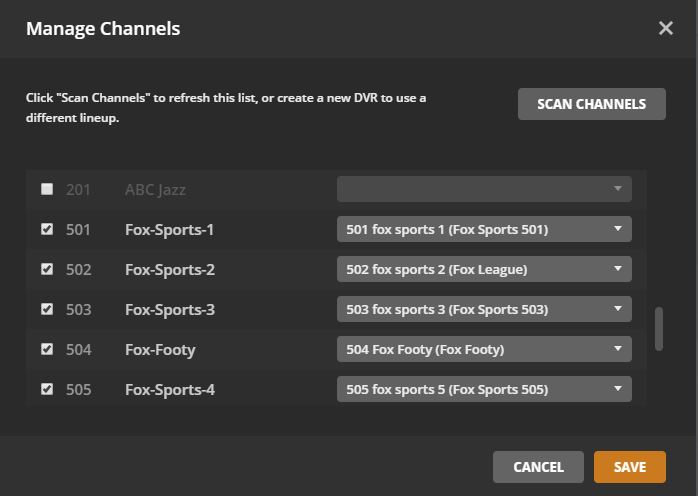This screenshot has height=496, width=698.
Task: Toggle the 505 Fox-Sports-4 checkbox
Action: tap(47, 389)
